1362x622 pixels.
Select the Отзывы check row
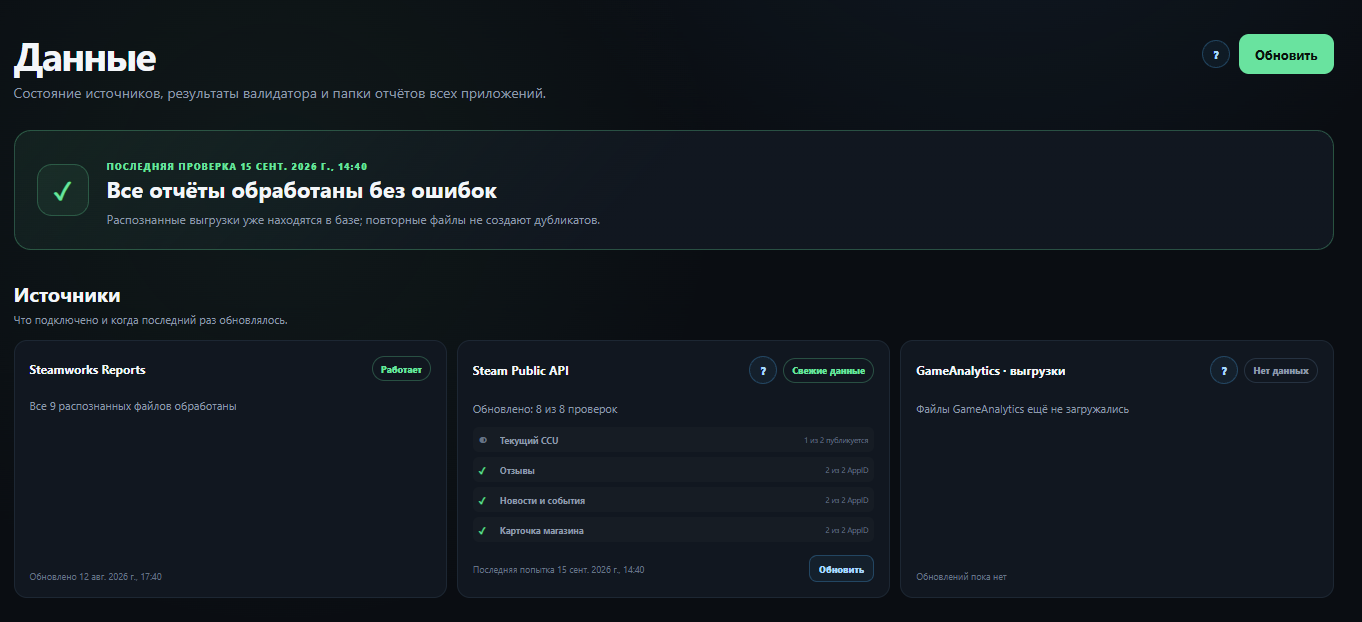(x=673, y=470)
